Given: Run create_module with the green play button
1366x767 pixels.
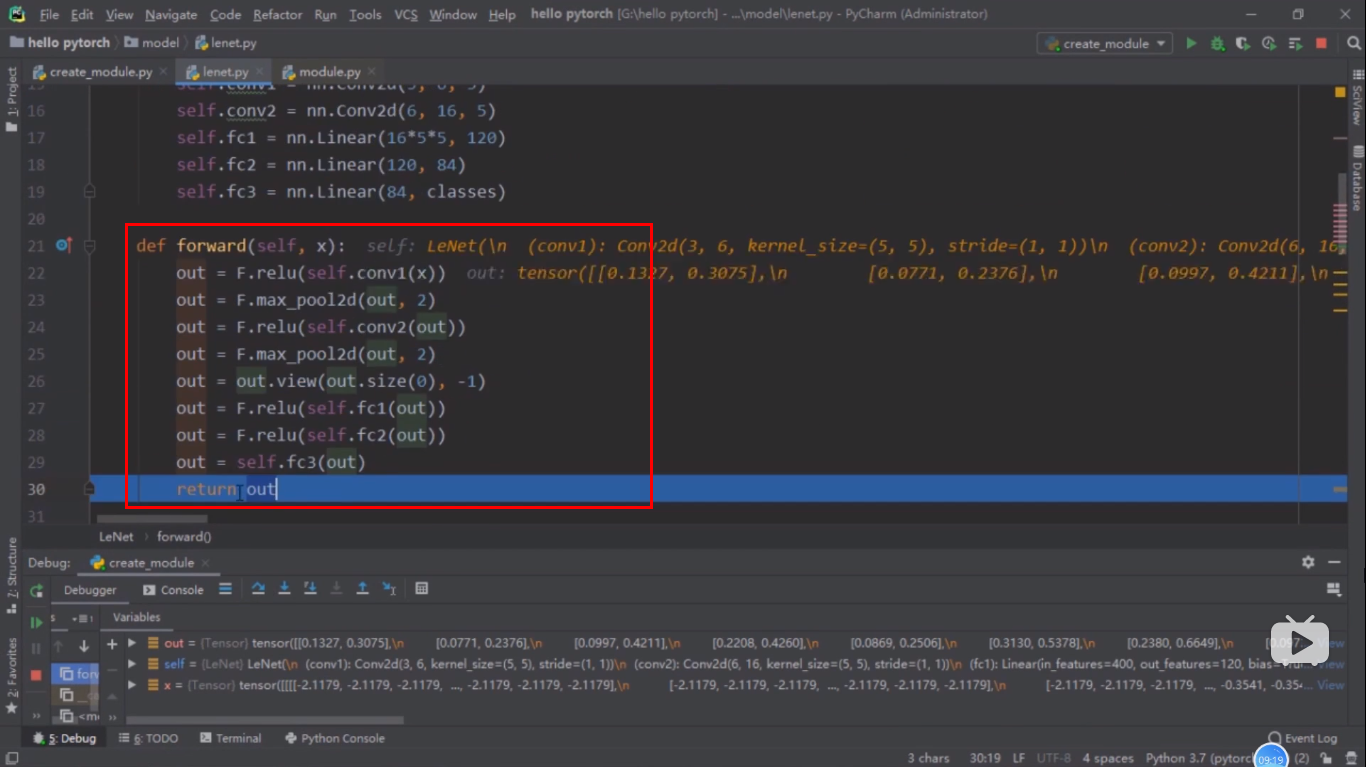Looking at the screenshot, I should point(1191,44).
